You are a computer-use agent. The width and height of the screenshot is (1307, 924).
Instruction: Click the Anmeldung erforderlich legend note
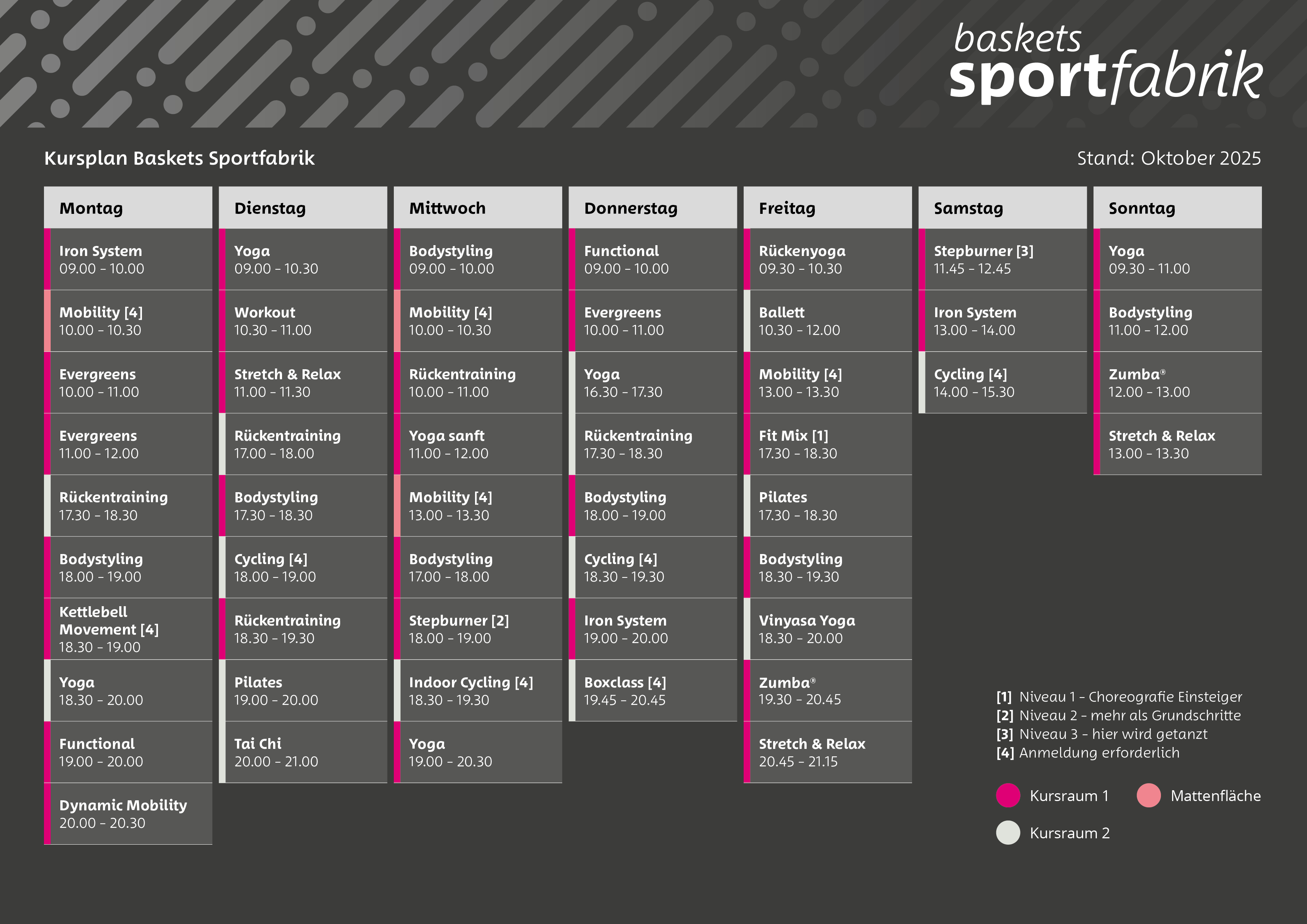pos(1099,753)
